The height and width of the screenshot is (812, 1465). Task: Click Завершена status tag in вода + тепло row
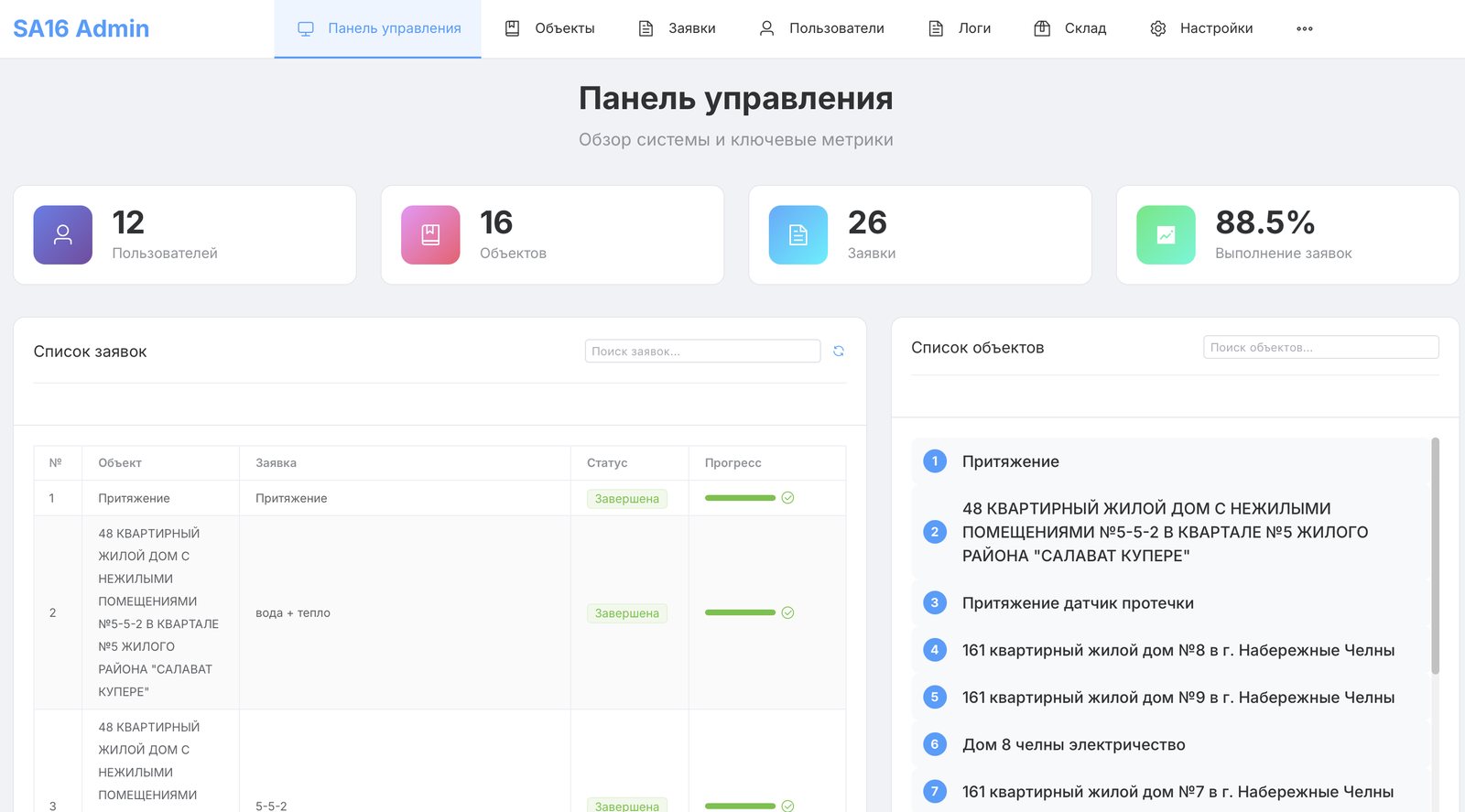point(627,613)
